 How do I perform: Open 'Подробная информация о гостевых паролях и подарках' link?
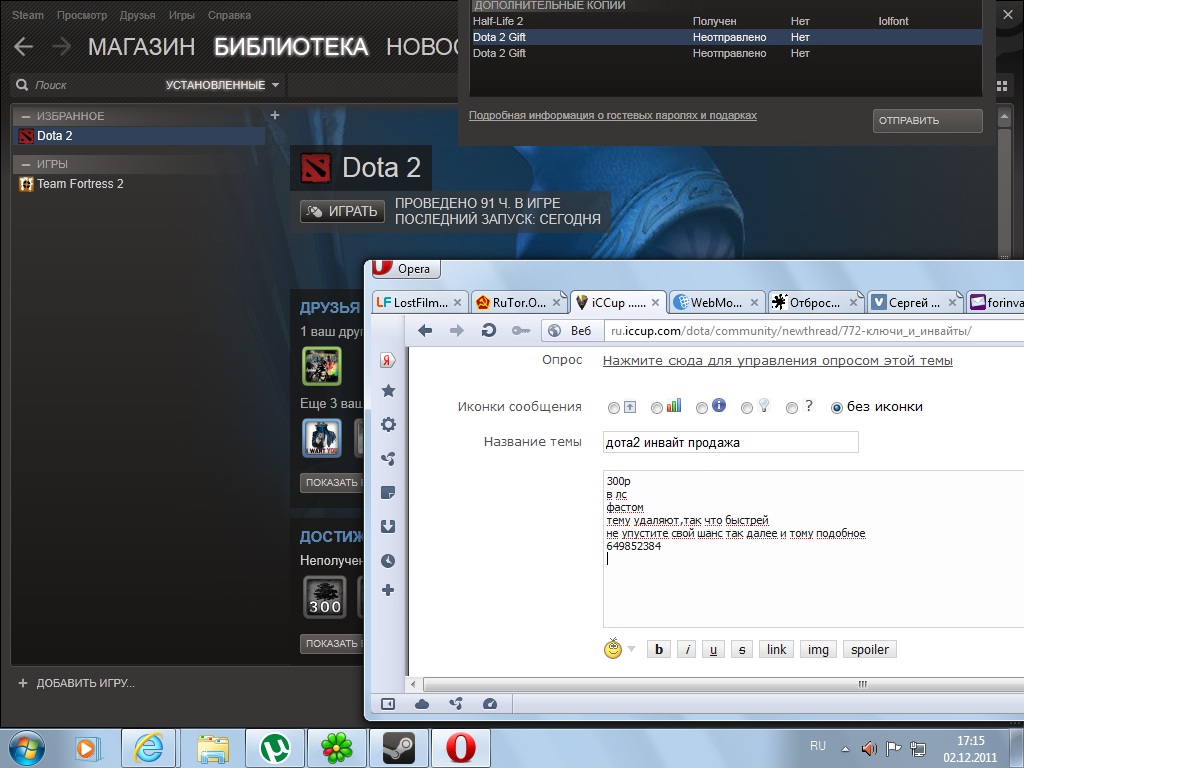coord(613,115)
